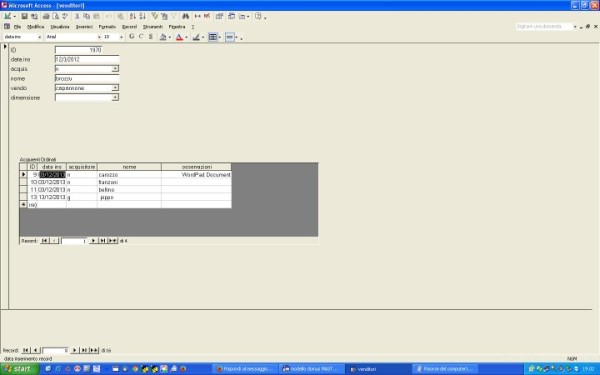600x375 pixels.
Task: Sort ascending using the A-Z icon
Action: click(x=132, y=16)
